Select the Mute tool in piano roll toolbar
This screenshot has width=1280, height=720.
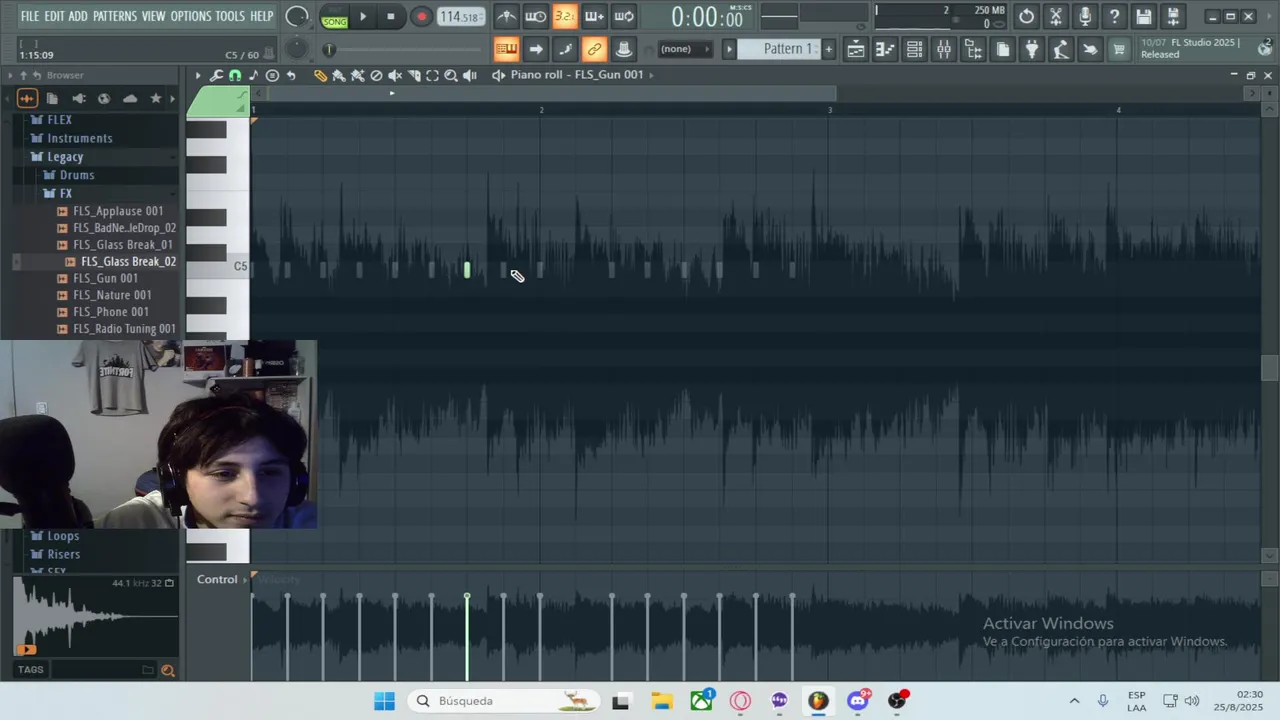[395, 75]
